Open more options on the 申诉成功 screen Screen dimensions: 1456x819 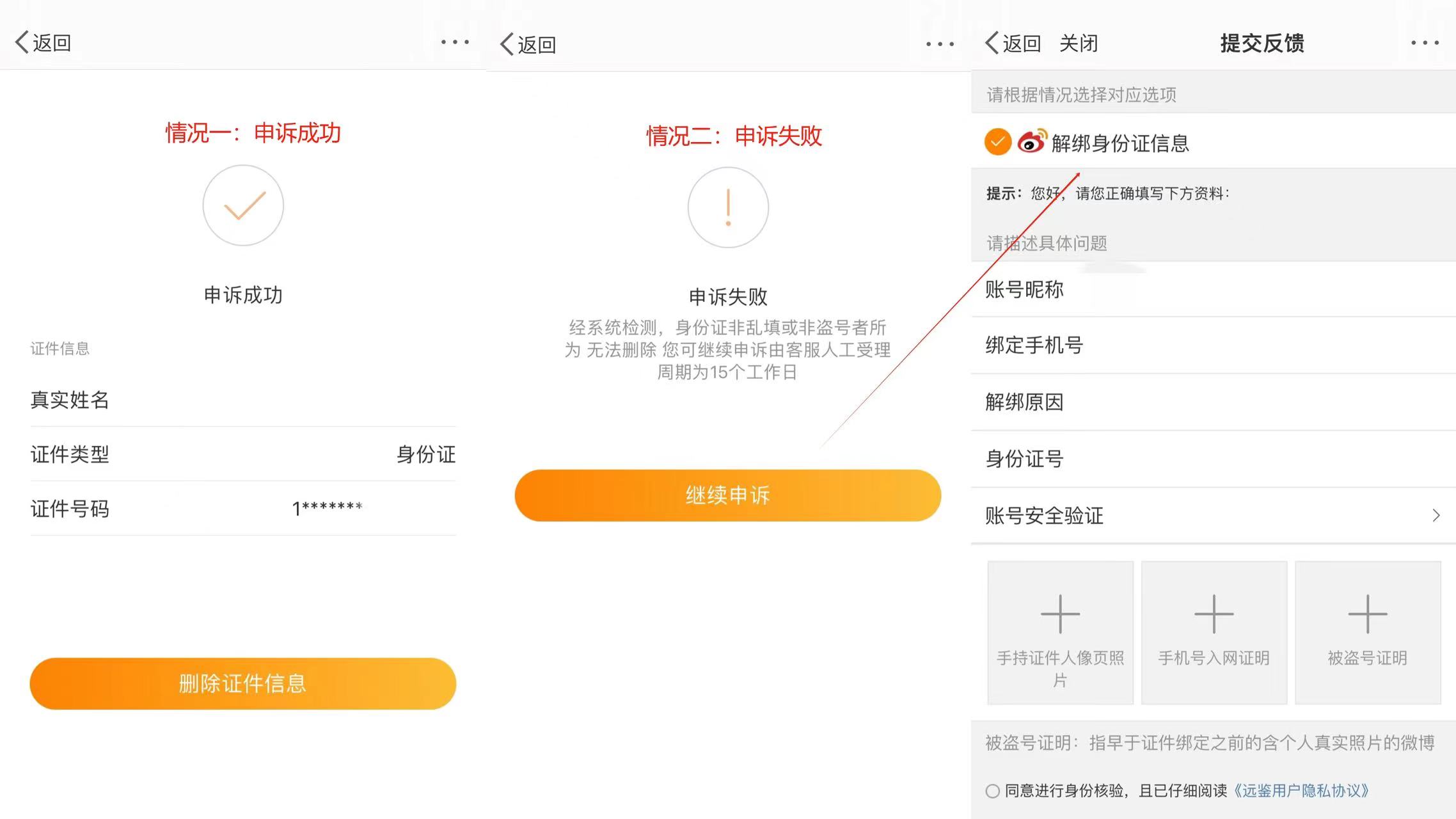(455, 42)
